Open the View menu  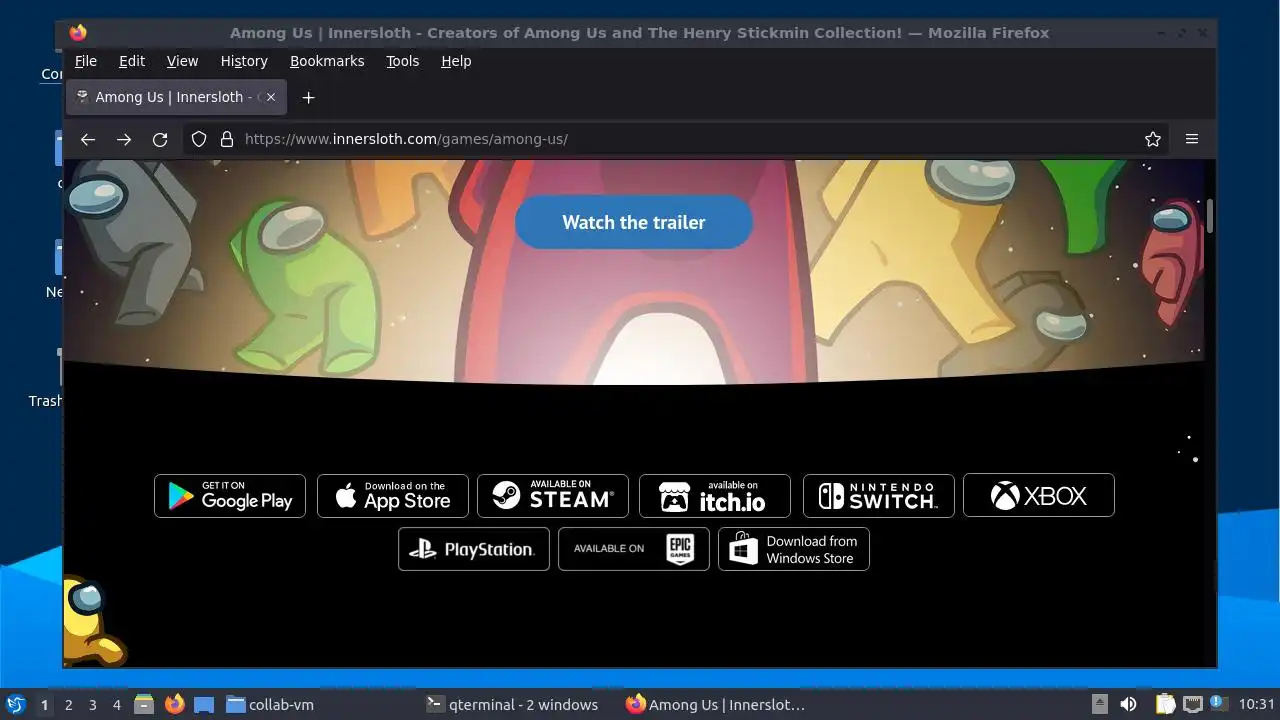pos(182,61)
